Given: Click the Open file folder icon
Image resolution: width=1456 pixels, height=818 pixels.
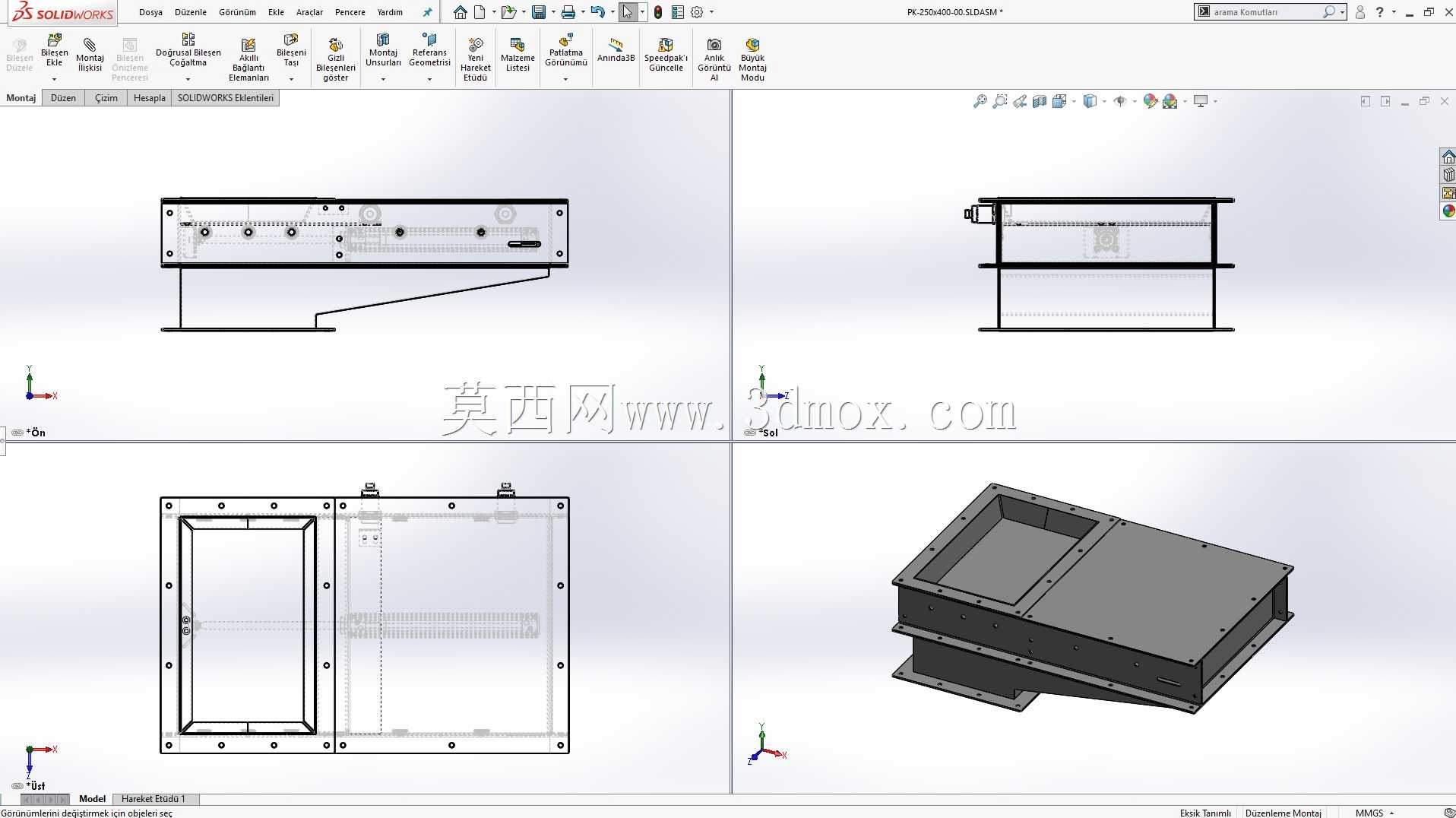Looking at the screenshot, I should [x=508, y=12].
